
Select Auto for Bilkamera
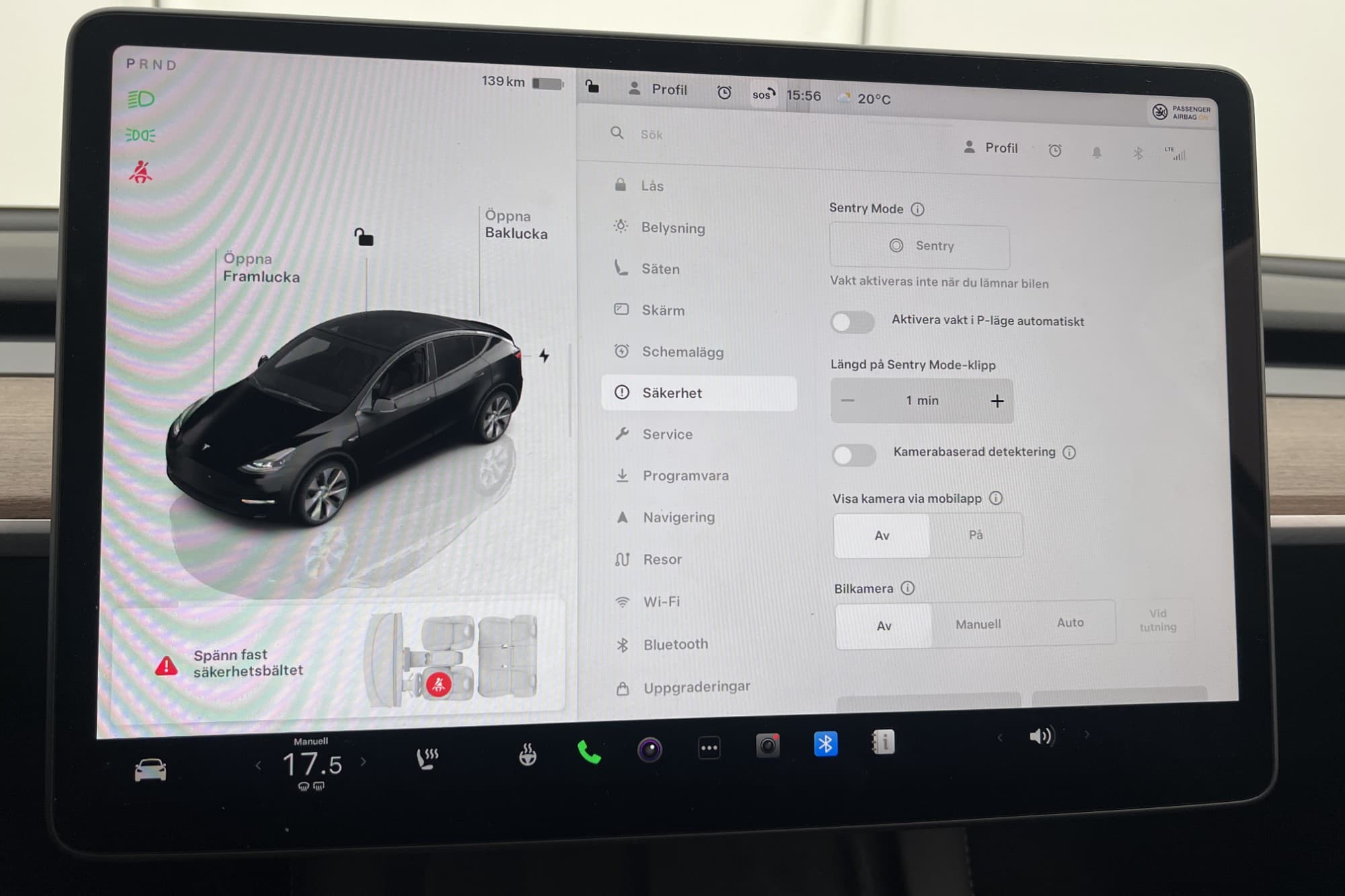click(1070, 622)
